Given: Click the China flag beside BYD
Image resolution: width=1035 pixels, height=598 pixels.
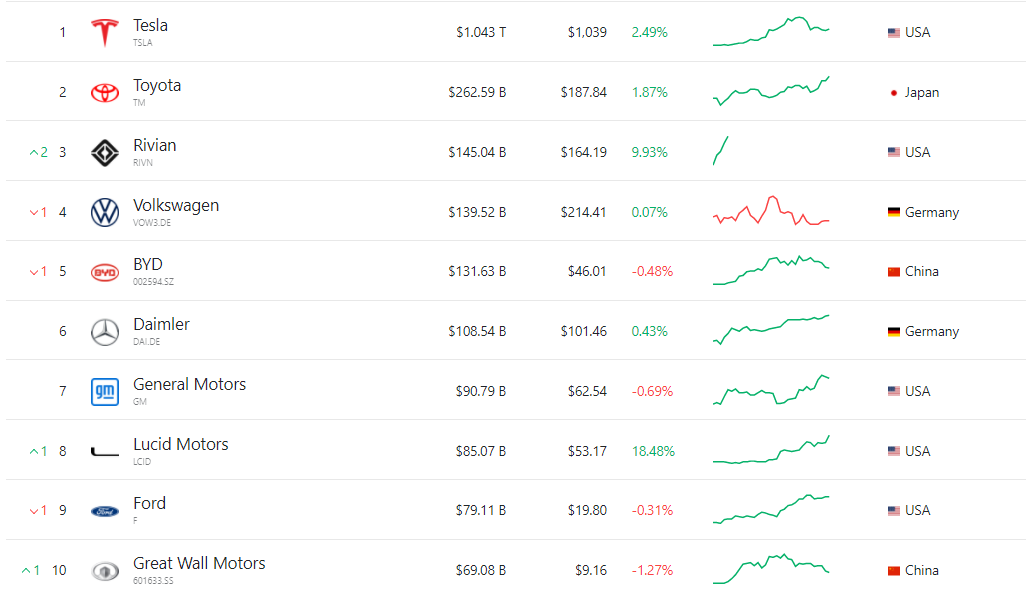Looking at the screenshot, I should click(894, 272).
